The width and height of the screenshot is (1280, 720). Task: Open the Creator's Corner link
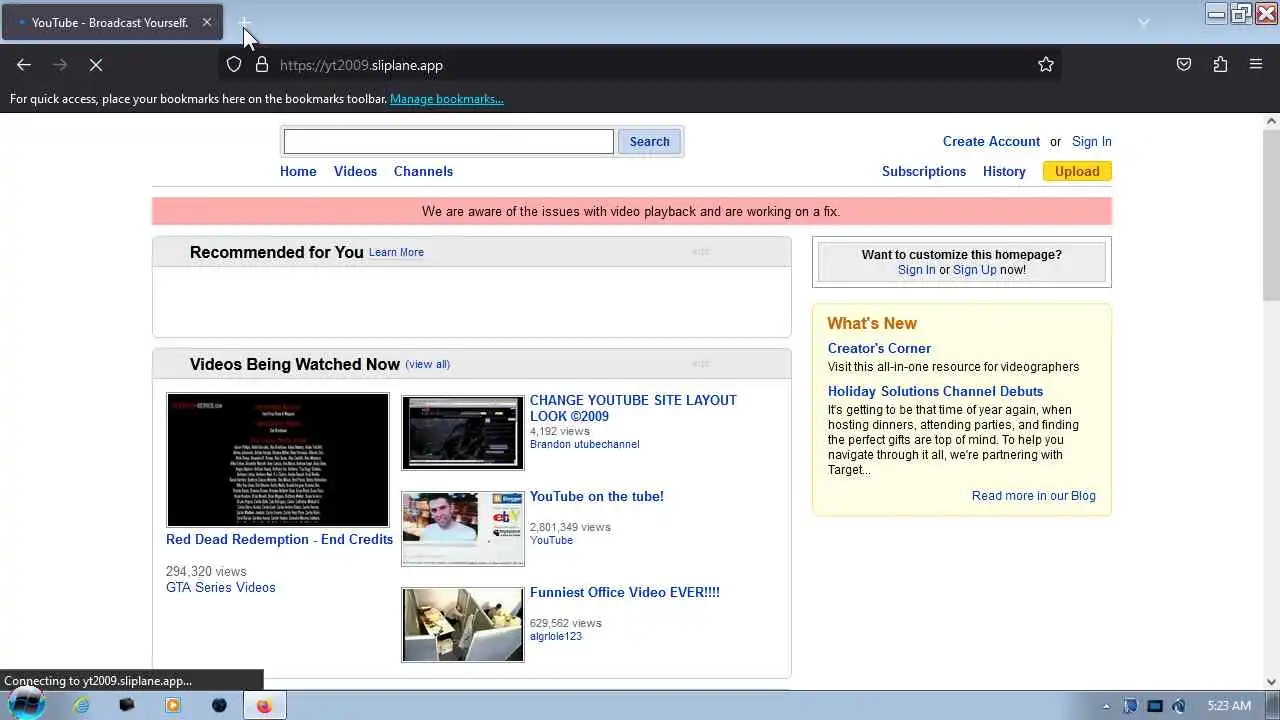point(879,348)
